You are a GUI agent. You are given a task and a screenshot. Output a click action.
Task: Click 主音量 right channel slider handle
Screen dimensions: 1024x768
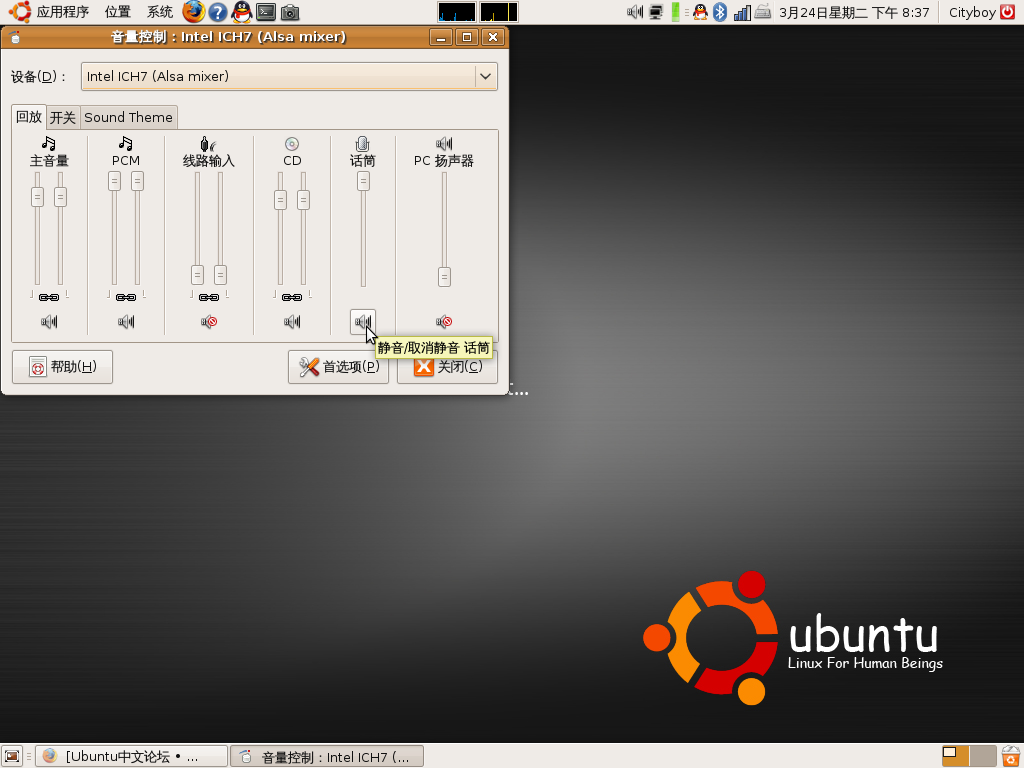click(x=60, y=197)
